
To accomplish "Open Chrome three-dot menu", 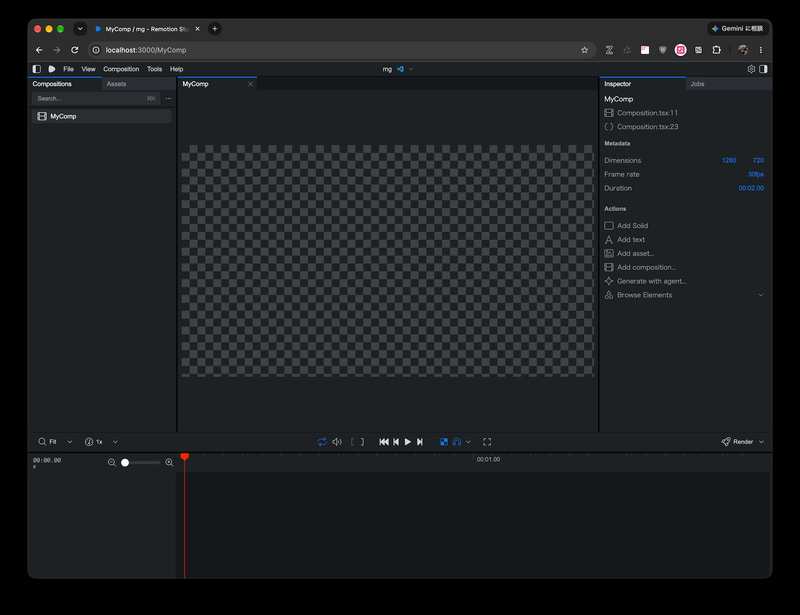I will 761,50.
